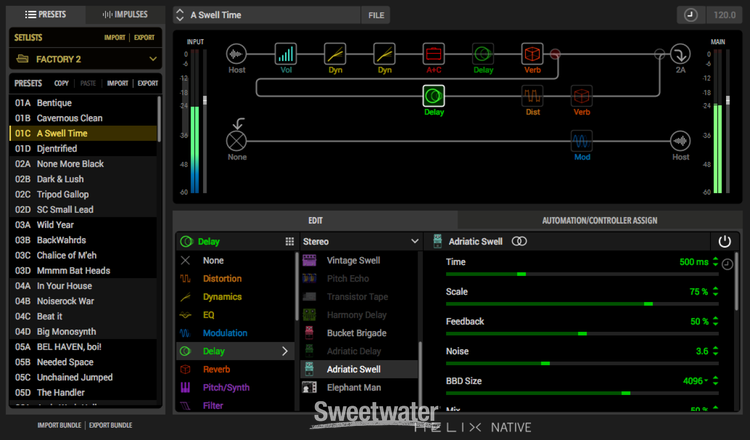Screen dimensions: 750x440
Task: Click the Elephant Man pedal icon
Action: [309, 387]
